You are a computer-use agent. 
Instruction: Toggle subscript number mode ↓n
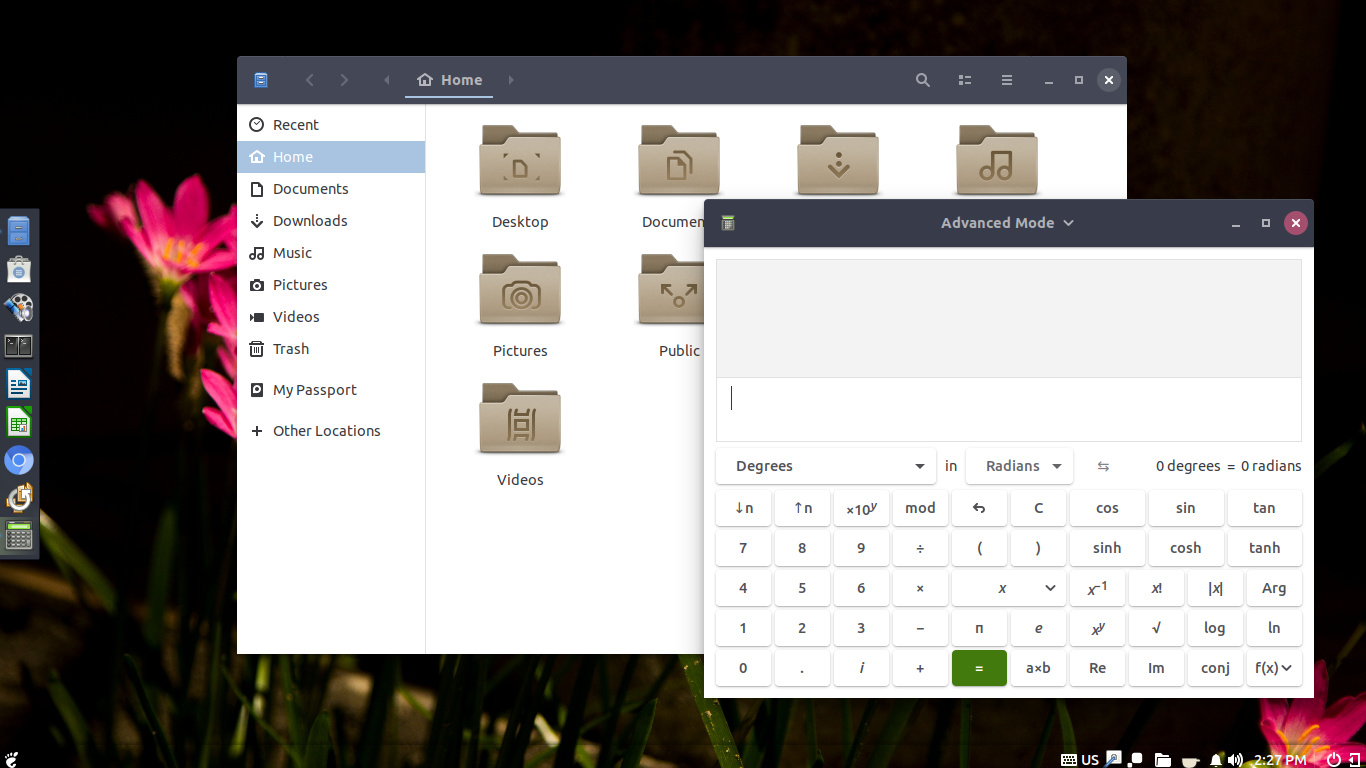click(743, 507)
